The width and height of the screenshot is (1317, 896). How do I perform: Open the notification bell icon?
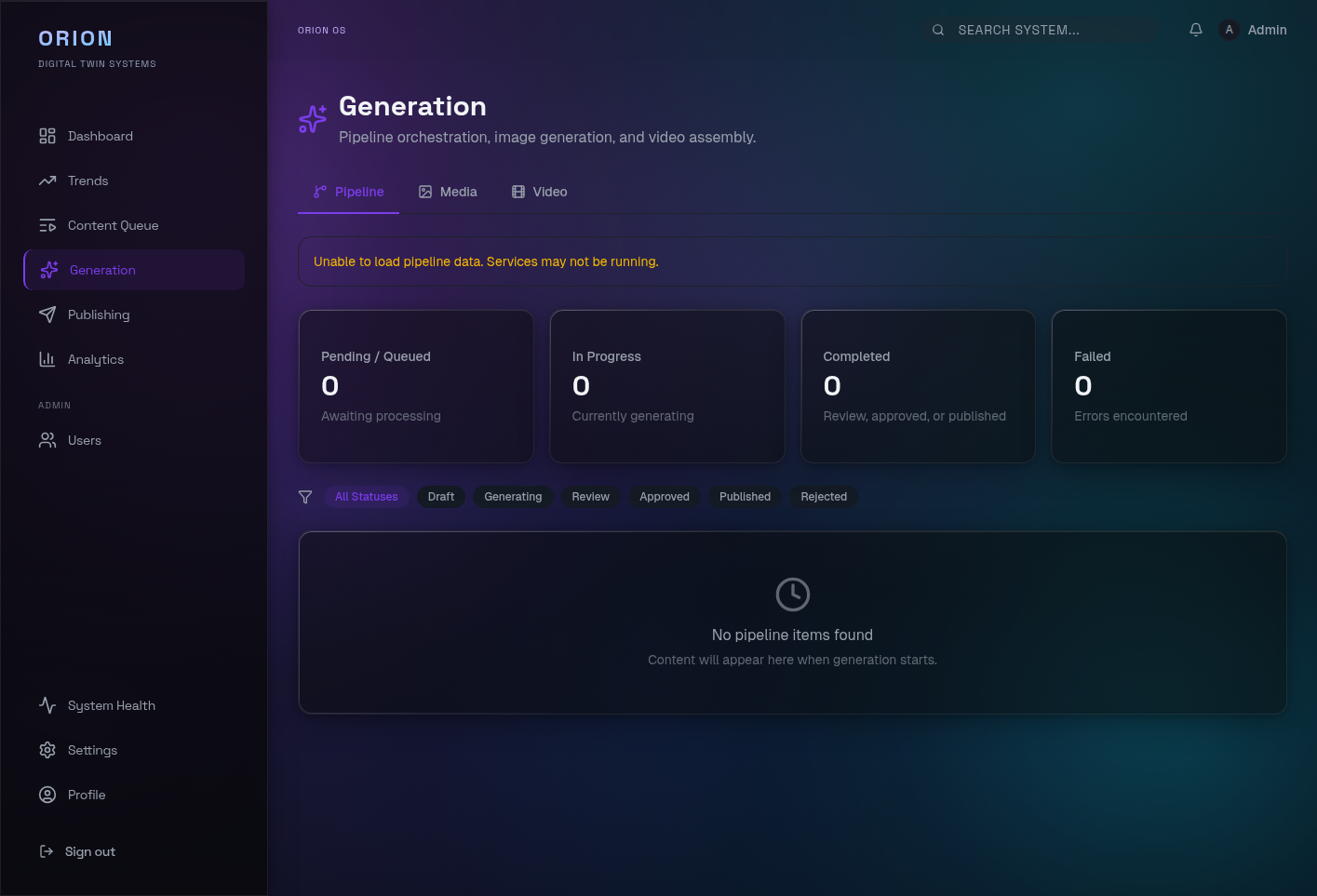(x=1195, y=29)
